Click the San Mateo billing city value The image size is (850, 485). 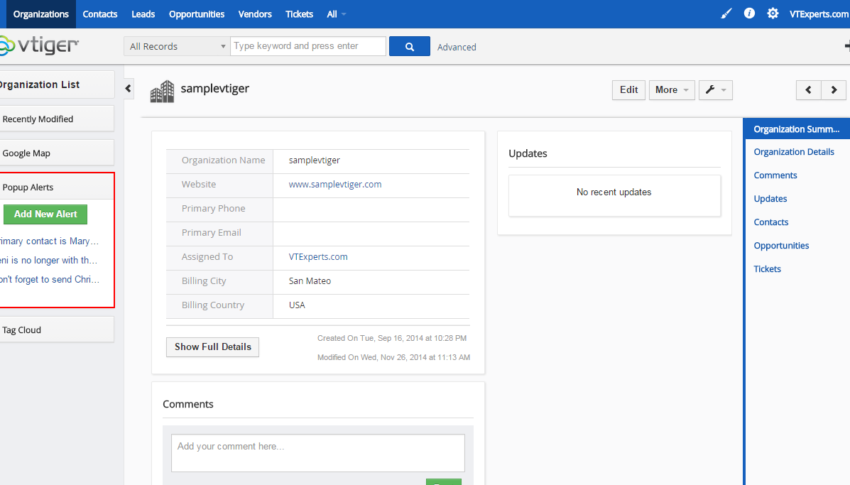310,281
